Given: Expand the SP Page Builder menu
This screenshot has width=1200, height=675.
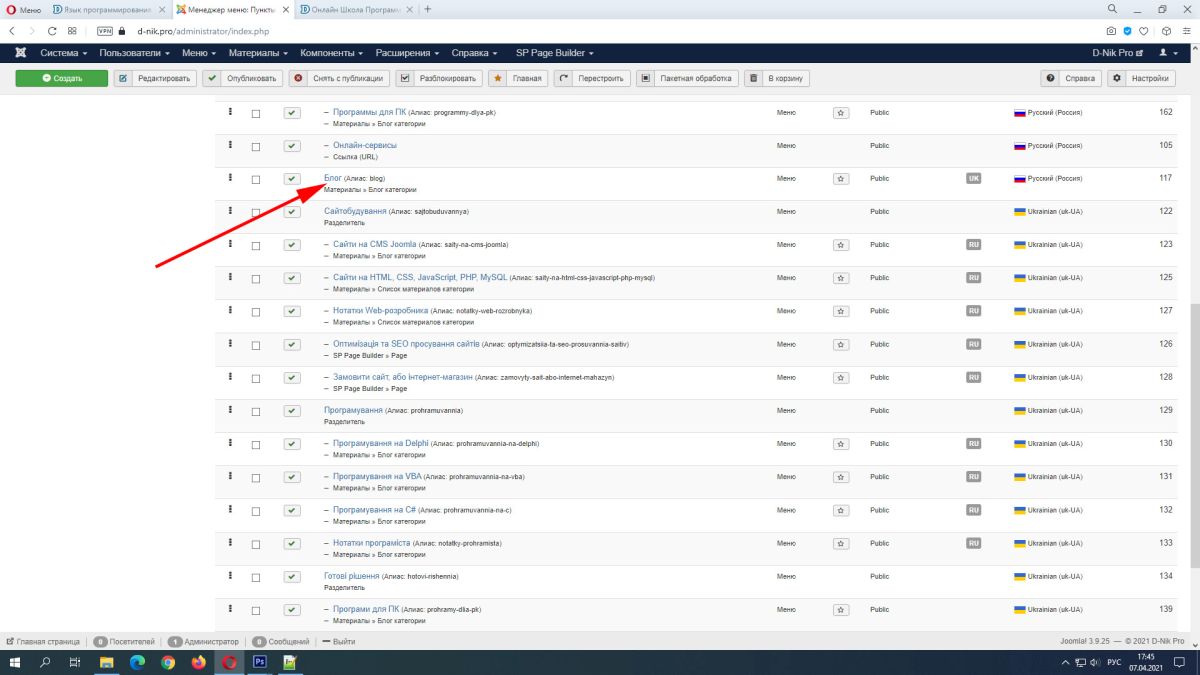Looking at the screenshot, I should (555, 52).
